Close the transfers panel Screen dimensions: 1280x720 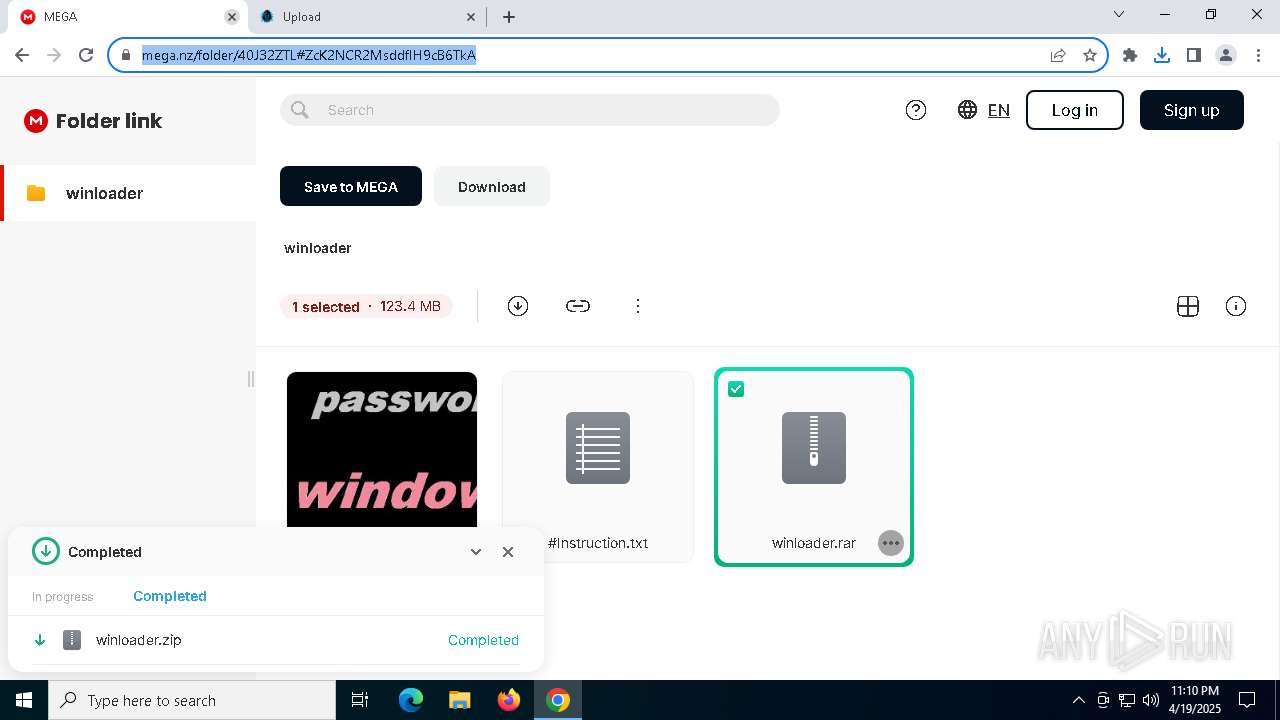pyautogui.click(x=508, y=552)
